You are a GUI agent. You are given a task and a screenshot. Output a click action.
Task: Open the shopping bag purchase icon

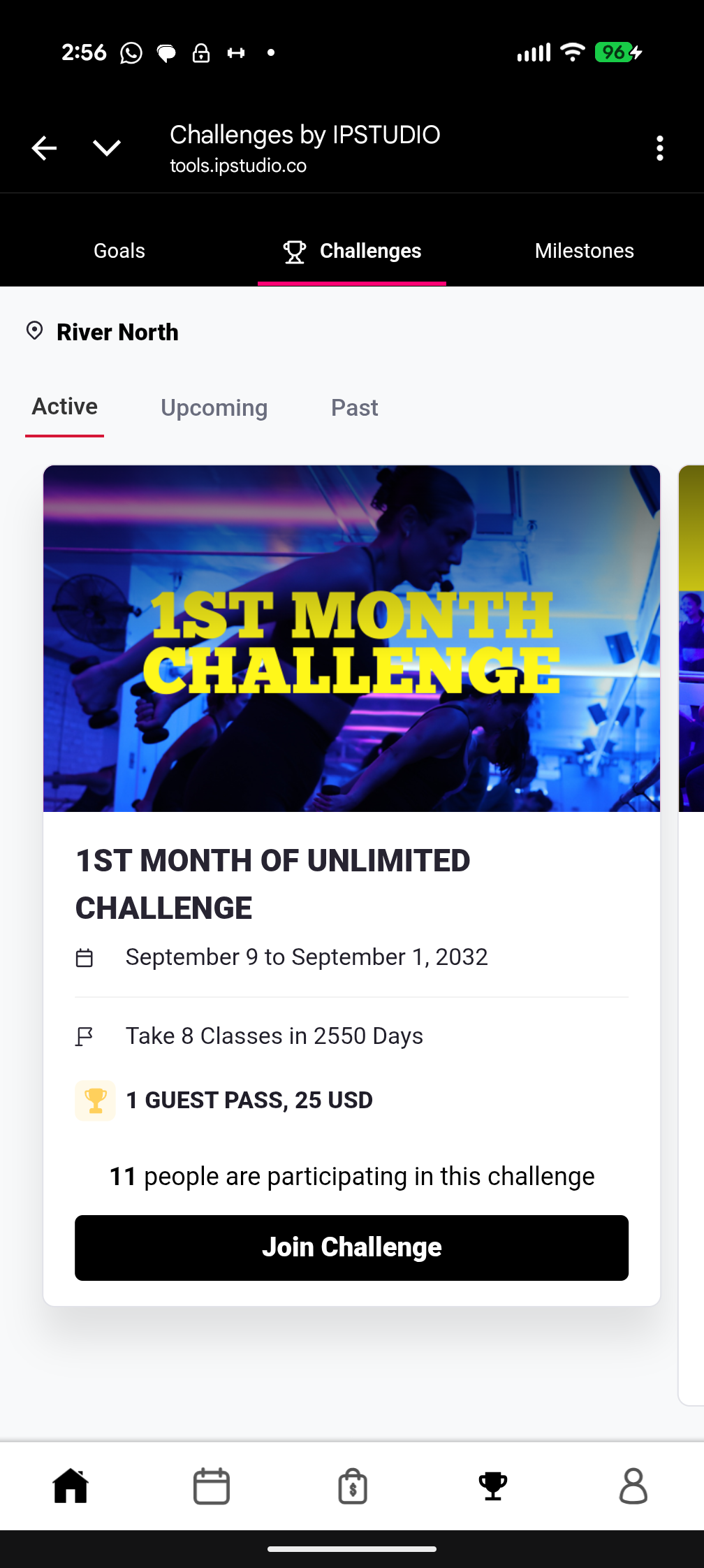click(x=353, y=1486)
